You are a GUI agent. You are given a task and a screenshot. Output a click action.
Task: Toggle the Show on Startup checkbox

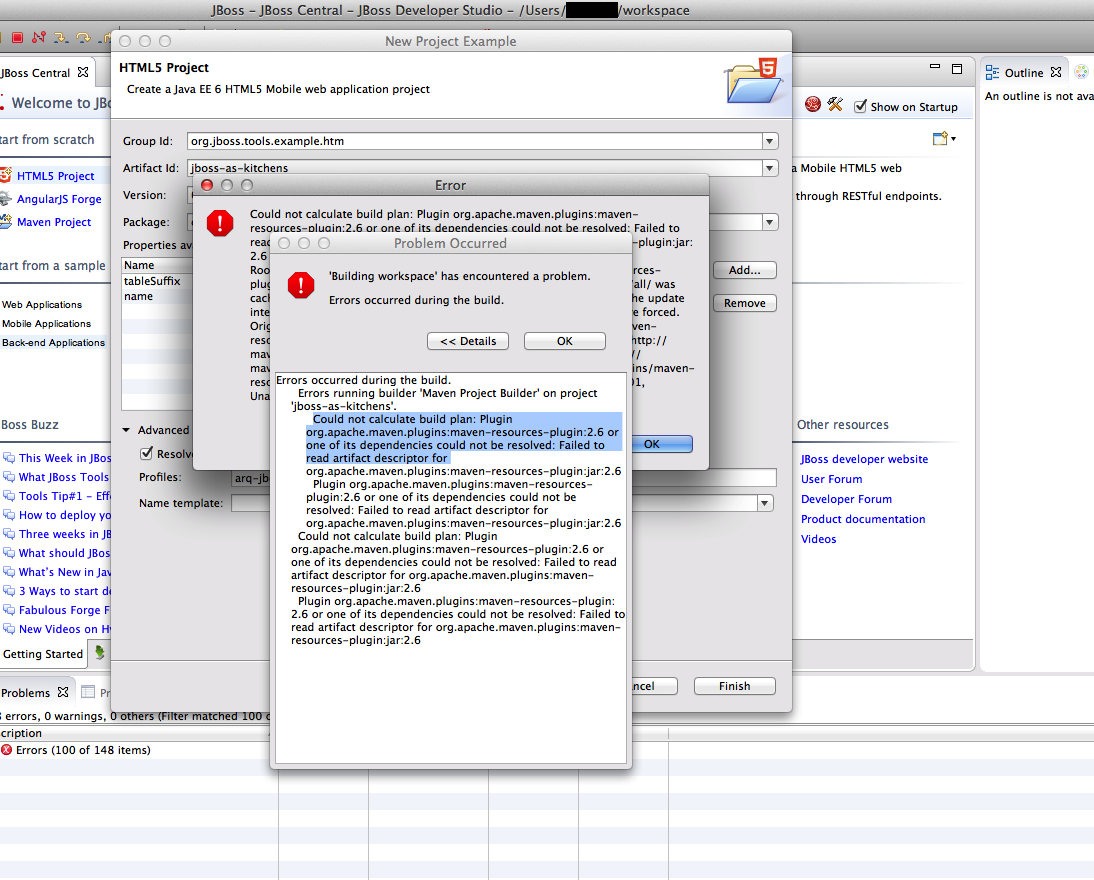click(860, 106)
